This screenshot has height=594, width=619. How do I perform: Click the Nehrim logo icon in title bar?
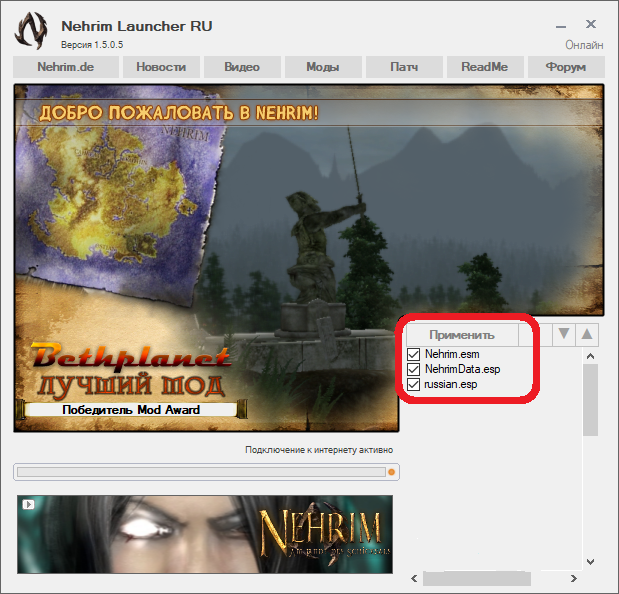(32, 29)
